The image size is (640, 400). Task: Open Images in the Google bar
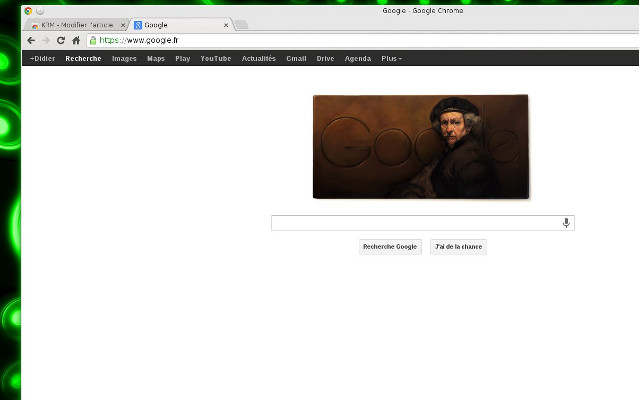pos(124,58)
